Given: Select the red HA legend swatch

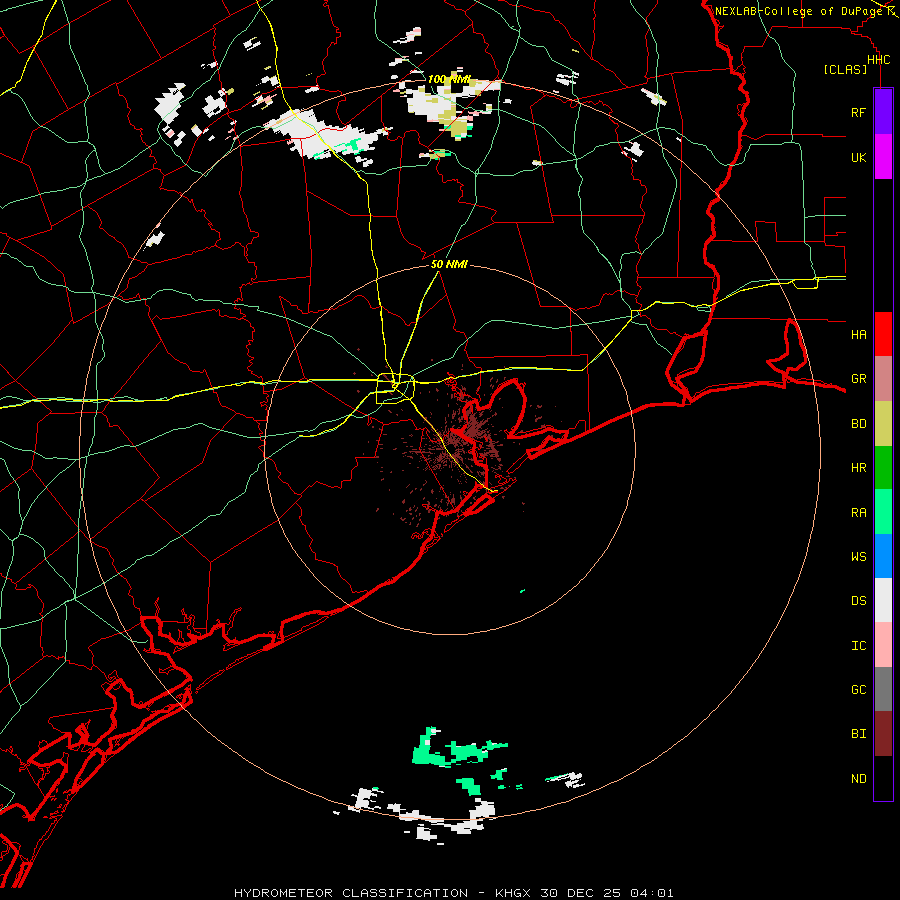Looking at the screenshot, I should coord(883,334).
